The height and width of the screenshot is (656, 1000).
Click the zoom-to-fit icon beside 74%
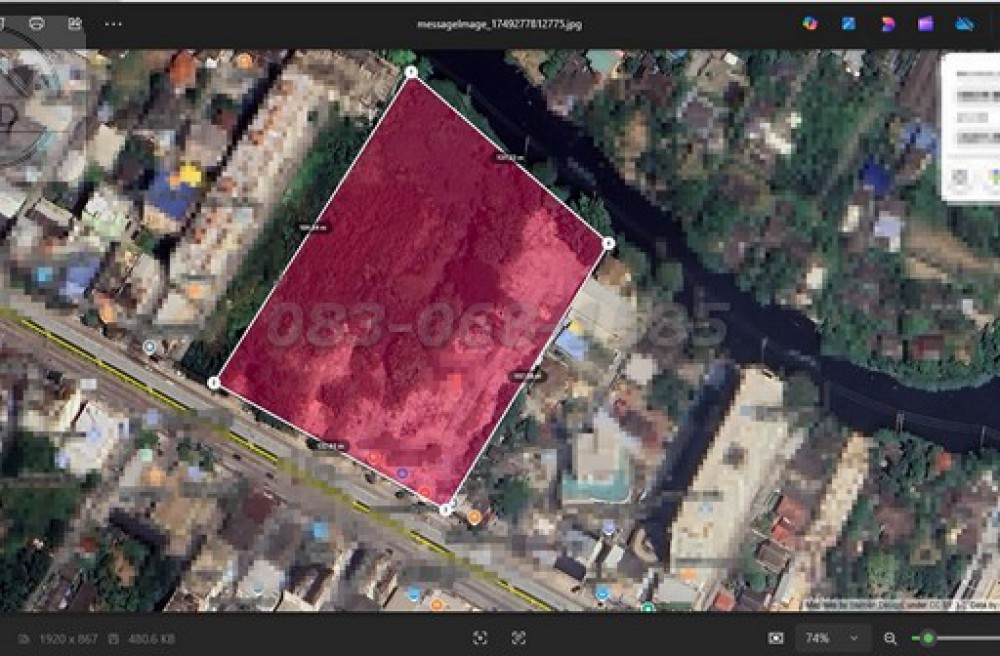(776, 638)
